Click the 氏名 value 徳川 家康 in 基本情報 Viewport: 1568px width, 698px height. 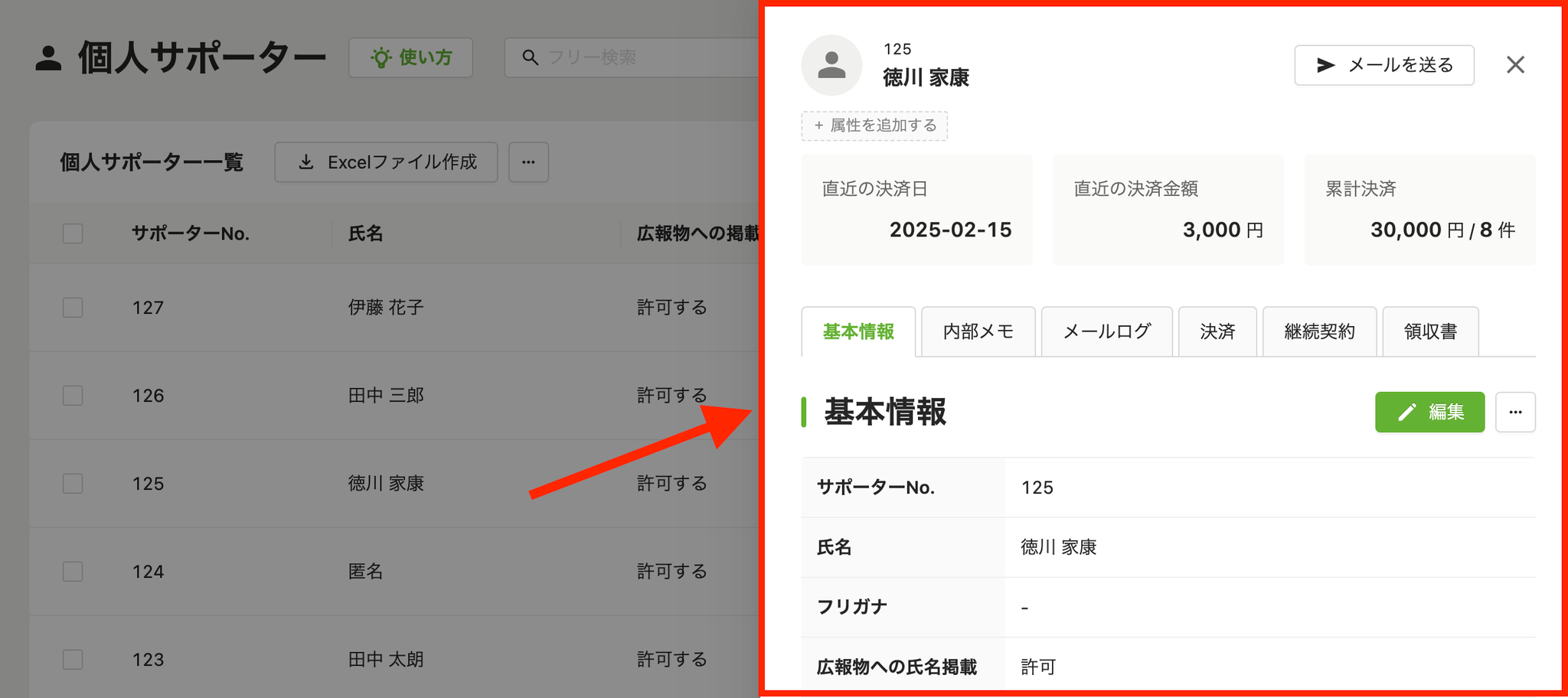coord(1059,547)
